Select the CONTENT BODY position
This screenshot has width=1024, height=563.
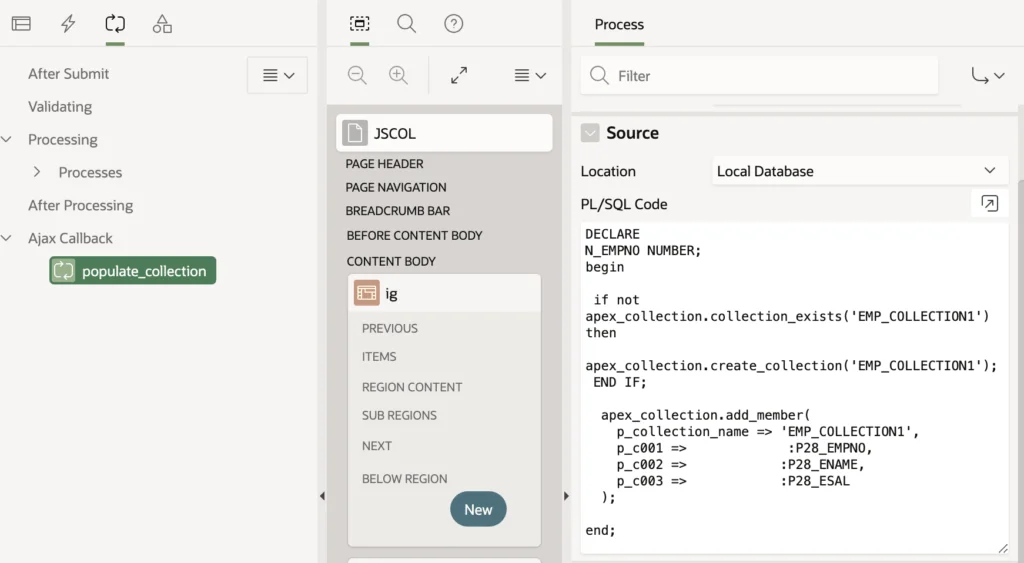pos(391,261)
